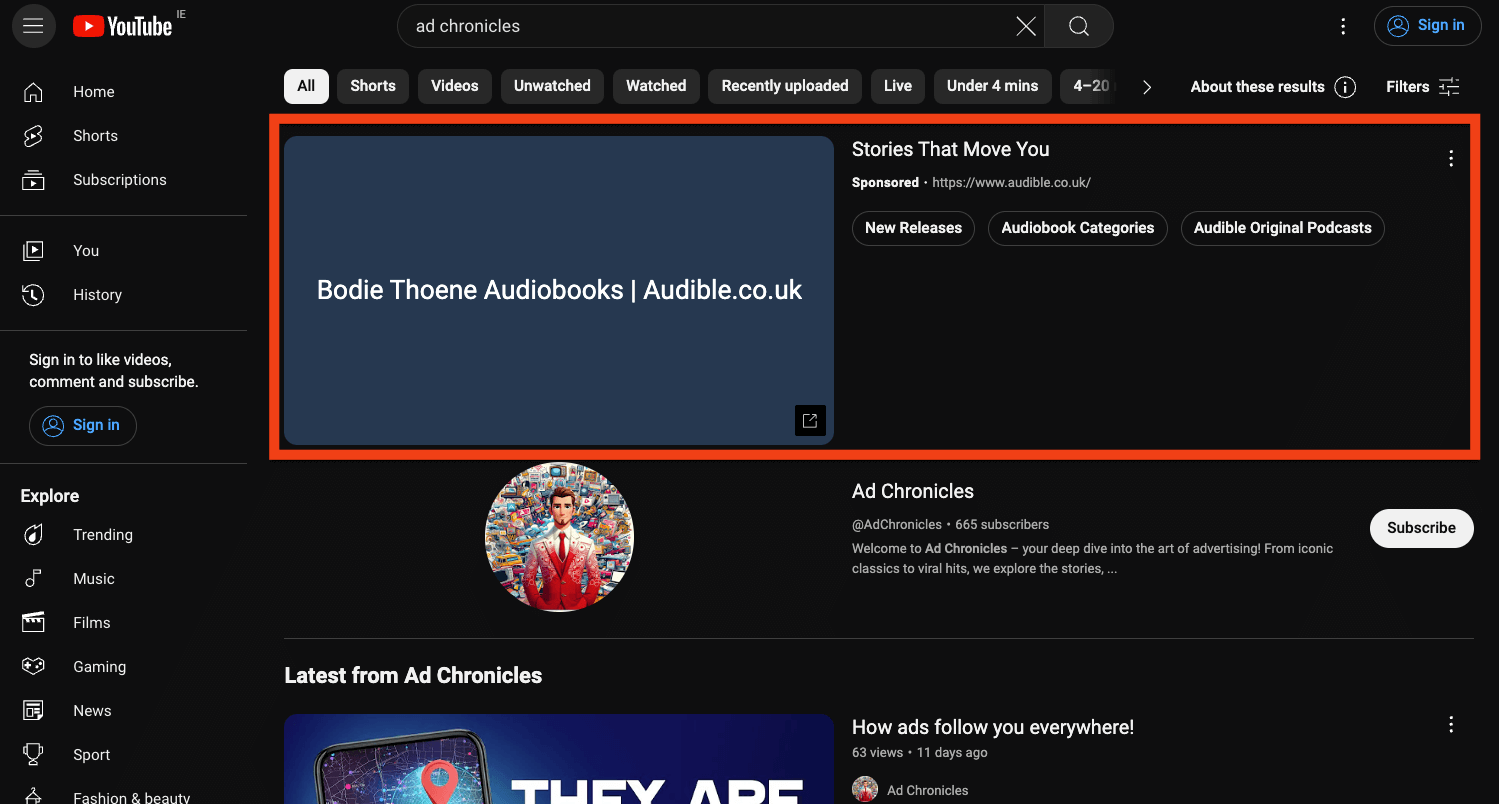Open the top-bar settings kebab menu
Image resolution: width=1499 pixels, height=804 pixels.
pyautogui.click(x=1343, y=27)
